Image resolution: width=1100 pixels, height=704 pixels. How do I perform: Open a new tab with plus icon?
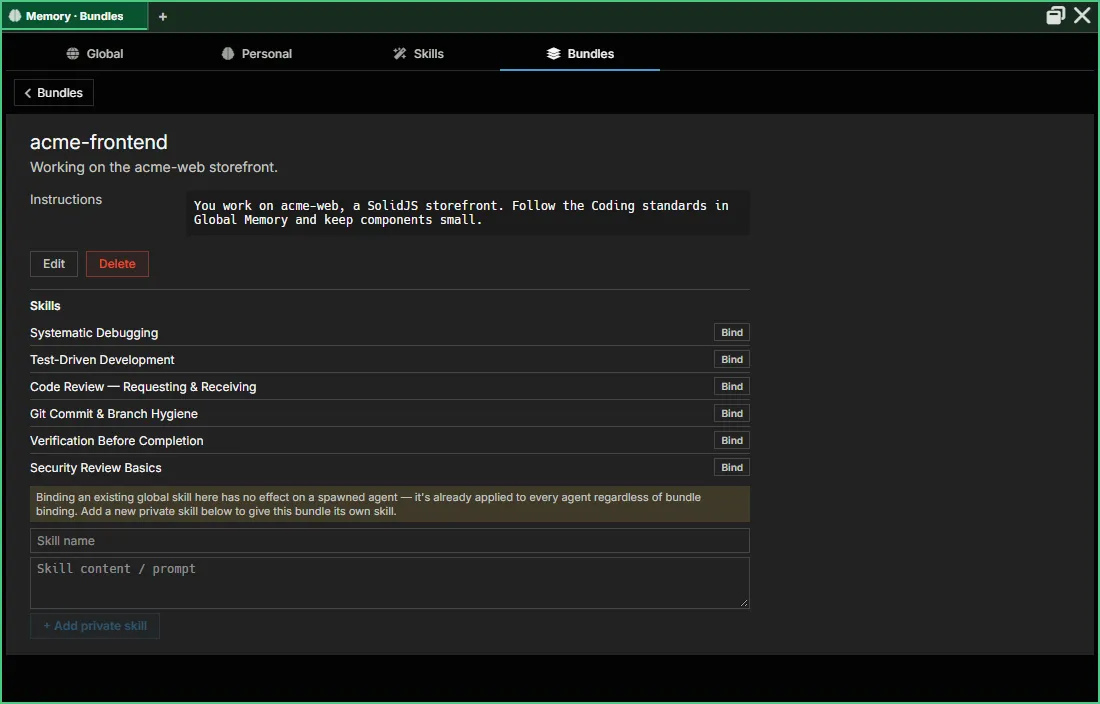point(163,17)
